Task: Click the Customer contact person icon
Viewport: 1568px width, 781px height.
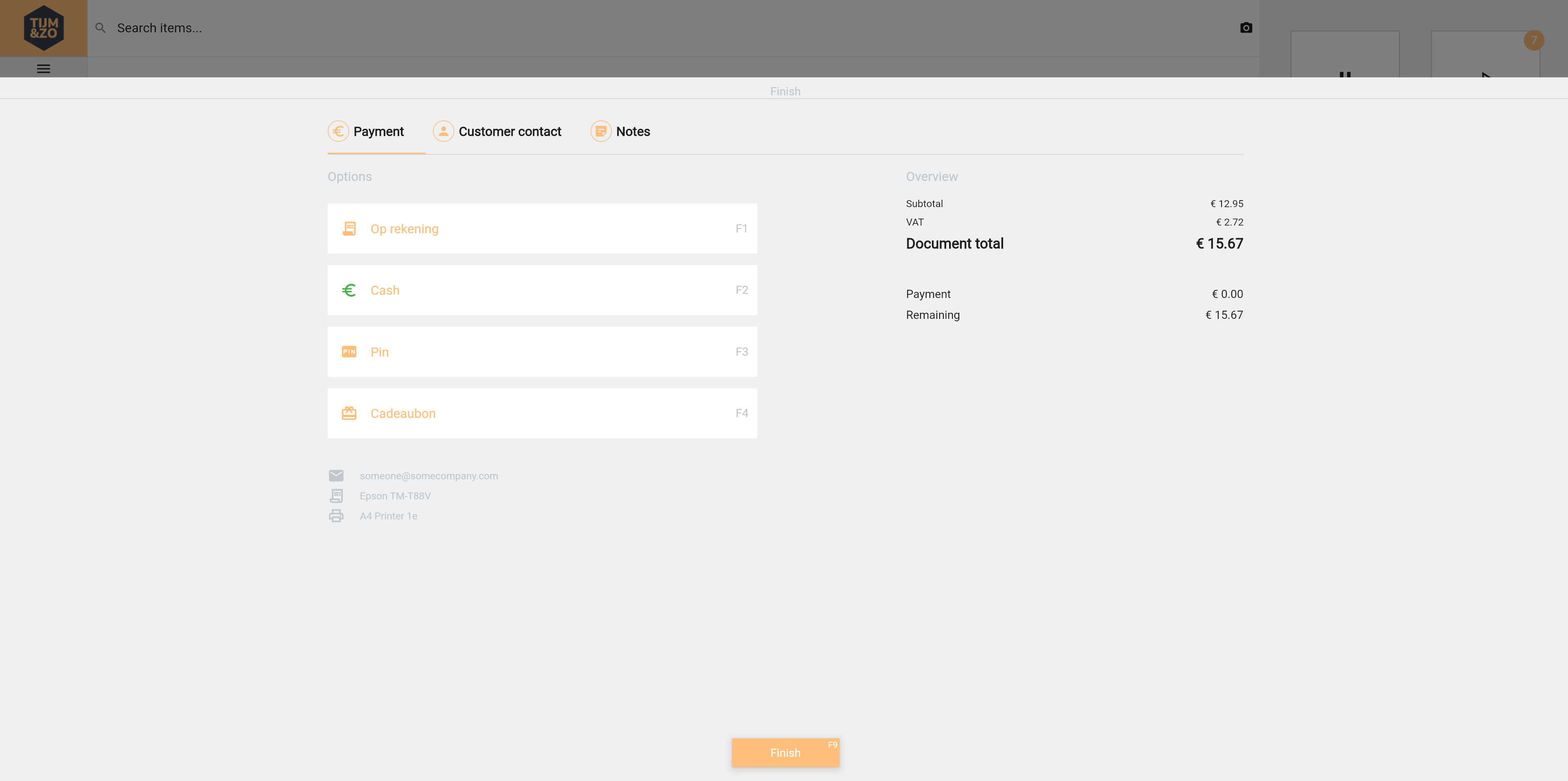Action: pos(443,131)
